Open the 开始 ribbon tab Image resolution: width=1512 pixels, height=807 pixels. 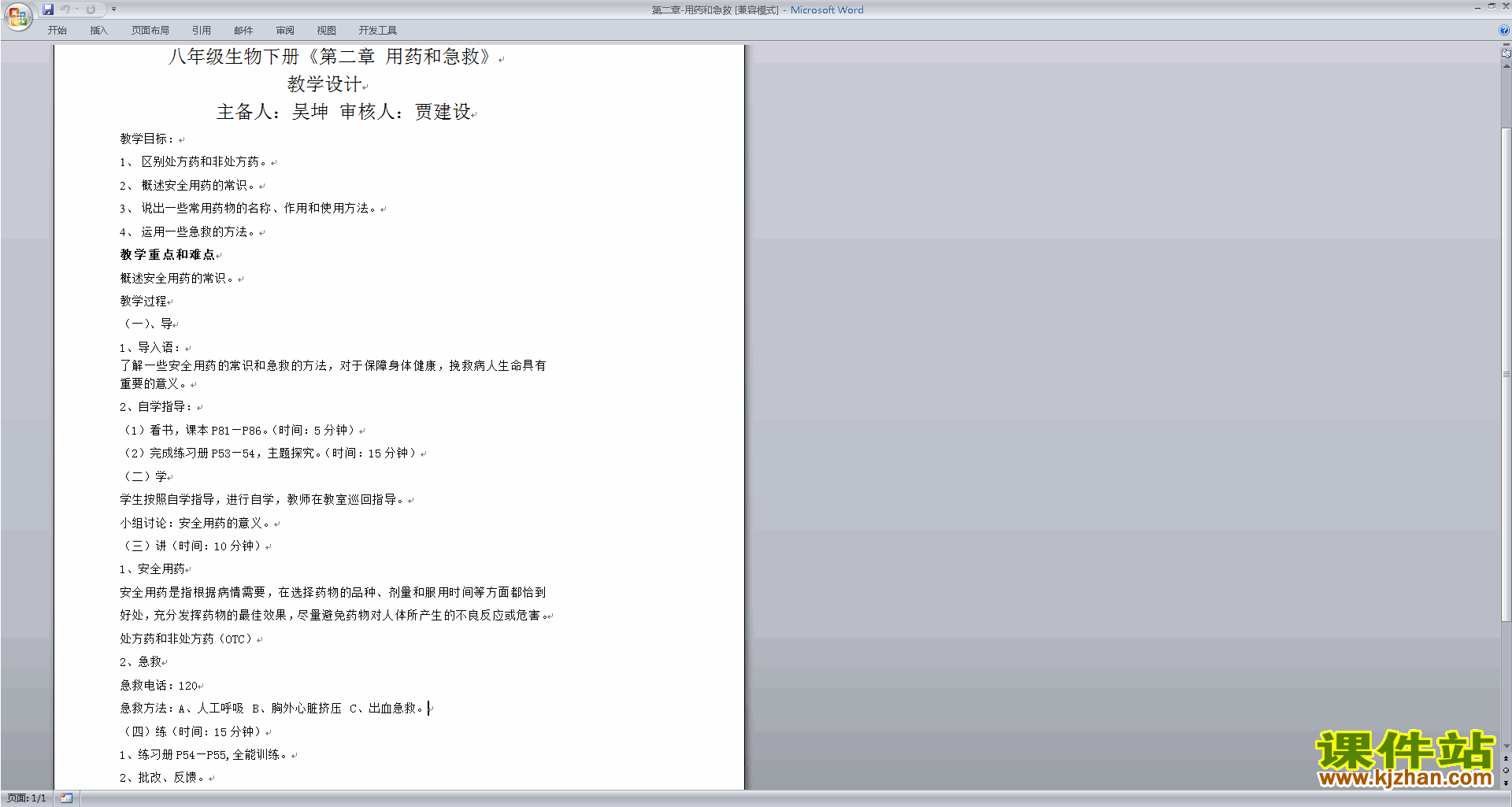click(57, 31)
